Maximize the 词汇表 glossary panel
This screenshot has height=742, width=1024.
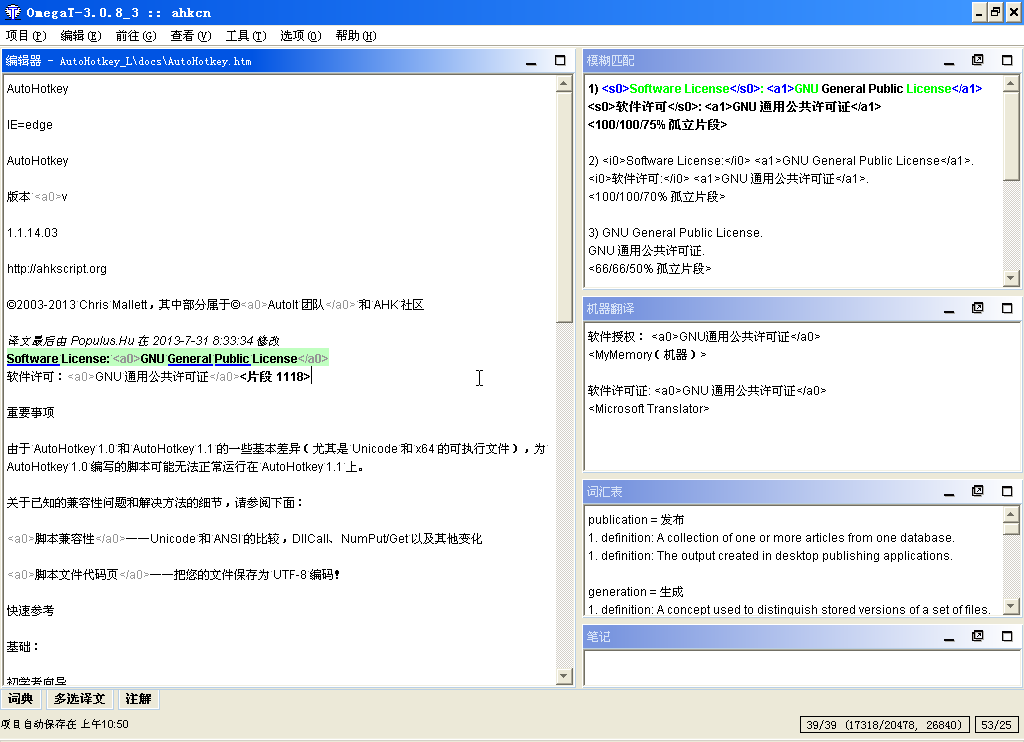[1006, 491]
